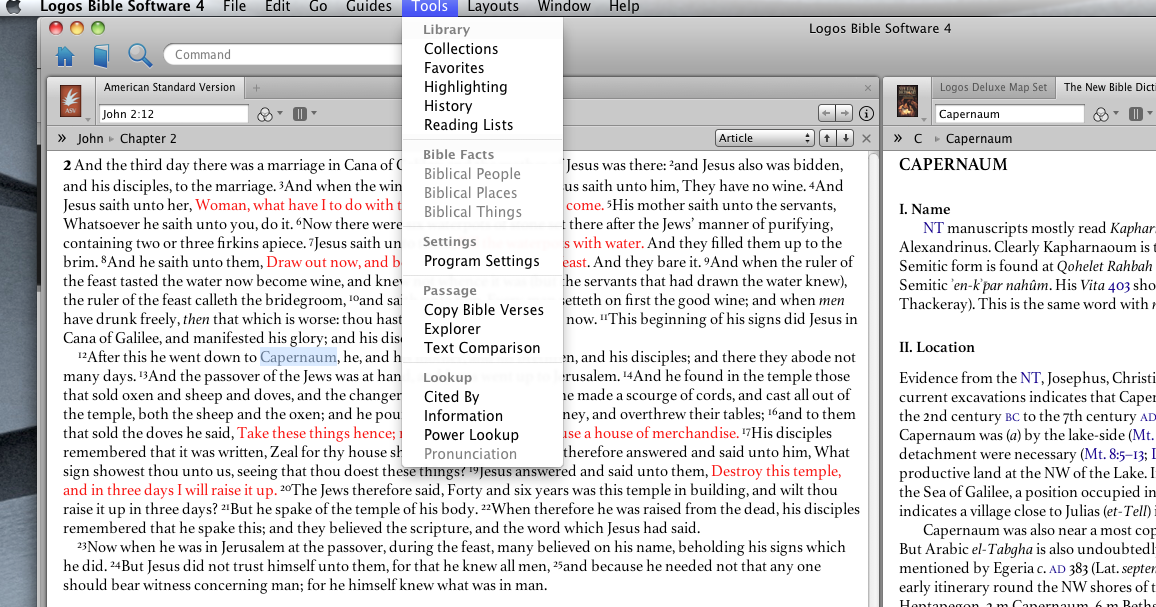This screenshot has width=1156, height=607.
Task: Click the Capernaum reference box
Action: tap(1009, 114)
